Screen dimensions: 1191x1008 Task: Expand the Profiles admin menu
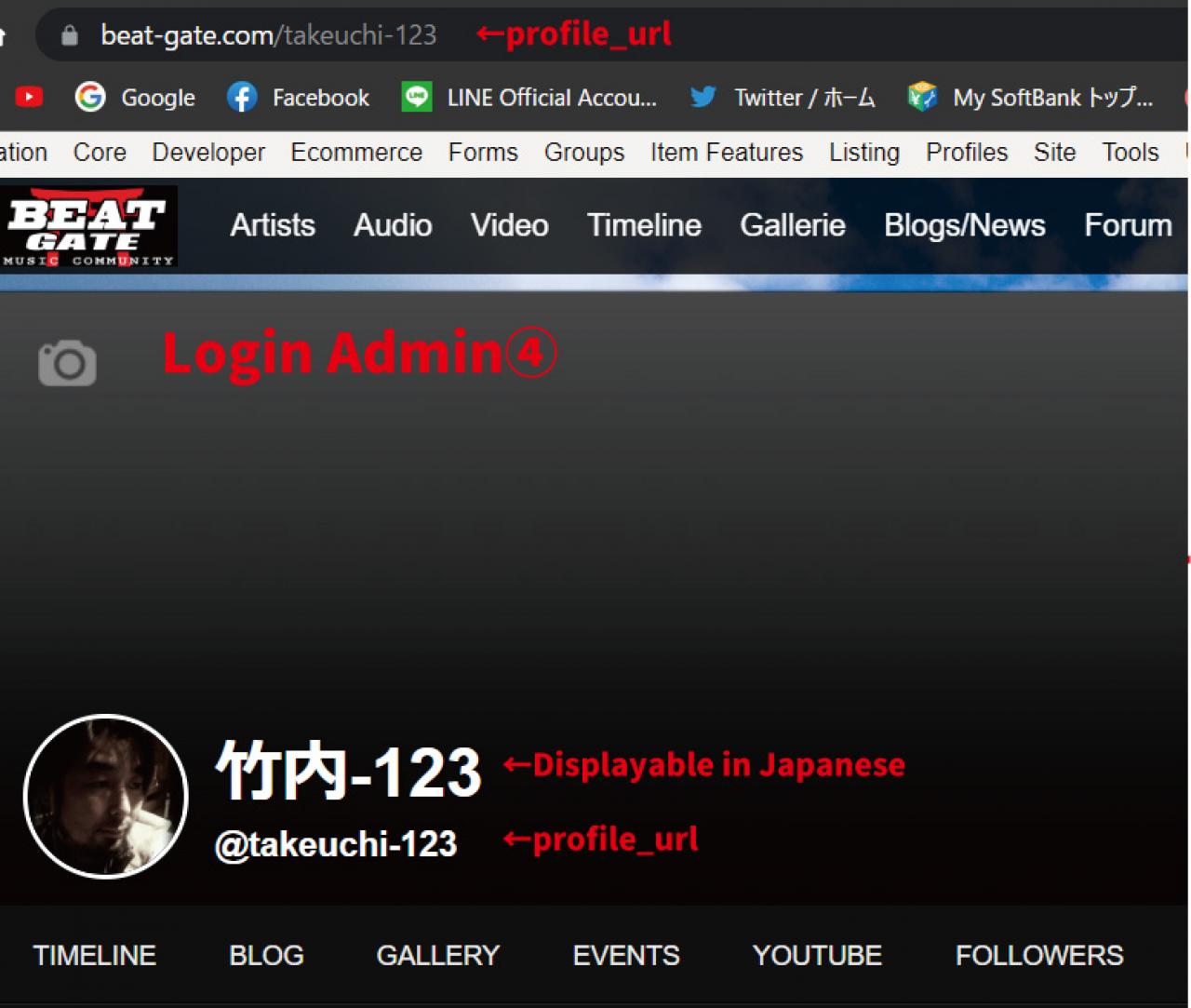click(966, 153)
